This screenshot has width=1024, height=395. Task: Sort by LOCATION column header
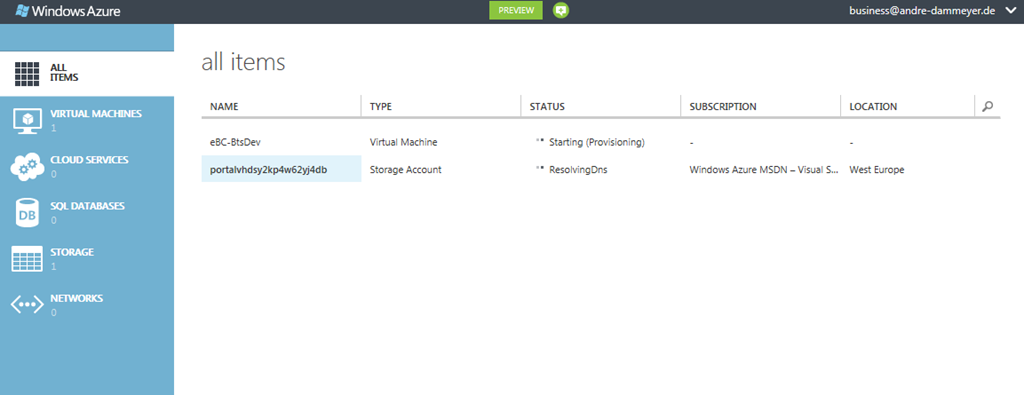pos(873,106)
